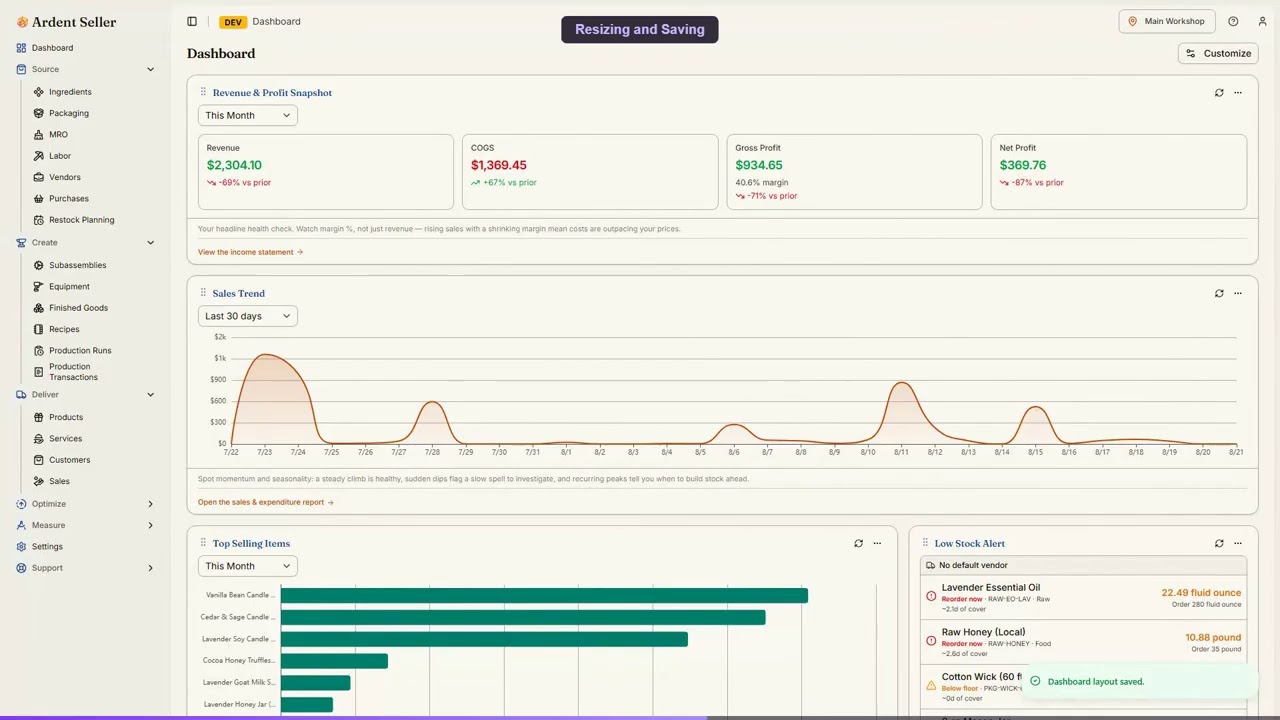Refresh the Low Stock Alert widget
This screenshot has width=1280, height=720.
[1219, 543]
